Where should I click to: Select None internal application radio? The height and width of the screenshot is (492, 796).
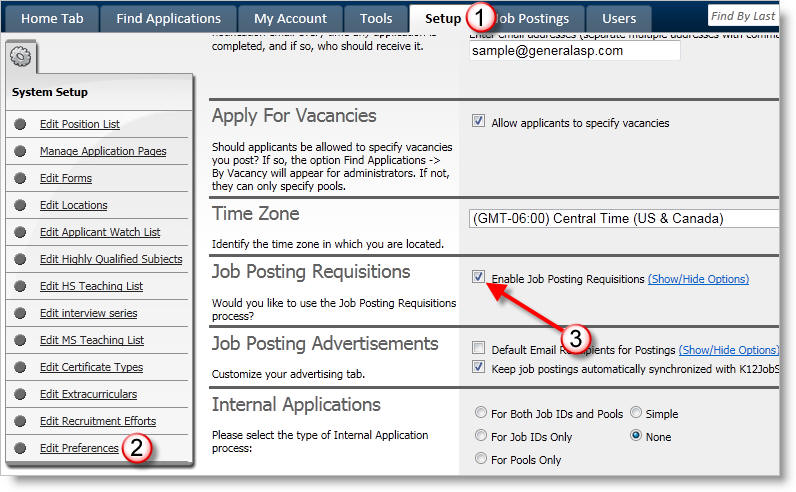[x=636, y=435]
